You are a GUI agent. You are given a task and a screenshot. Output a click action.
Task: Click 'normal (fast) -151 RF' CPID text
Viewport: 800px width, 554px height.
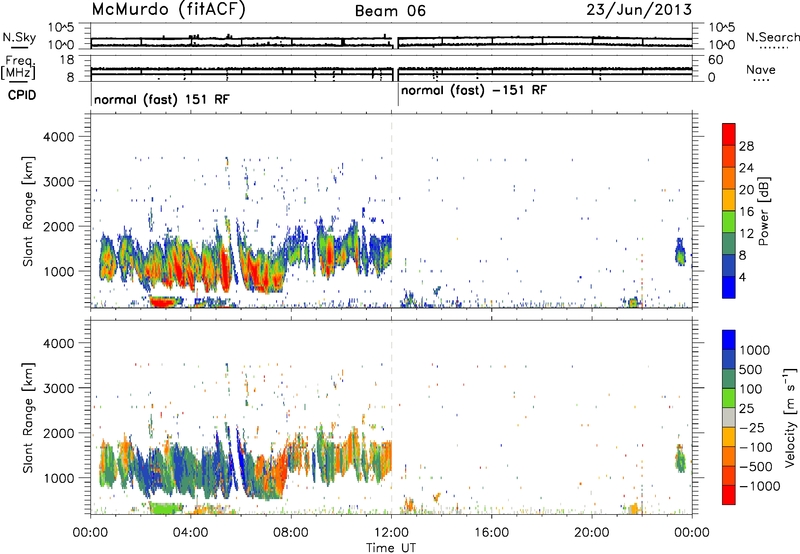pos(474,91)
